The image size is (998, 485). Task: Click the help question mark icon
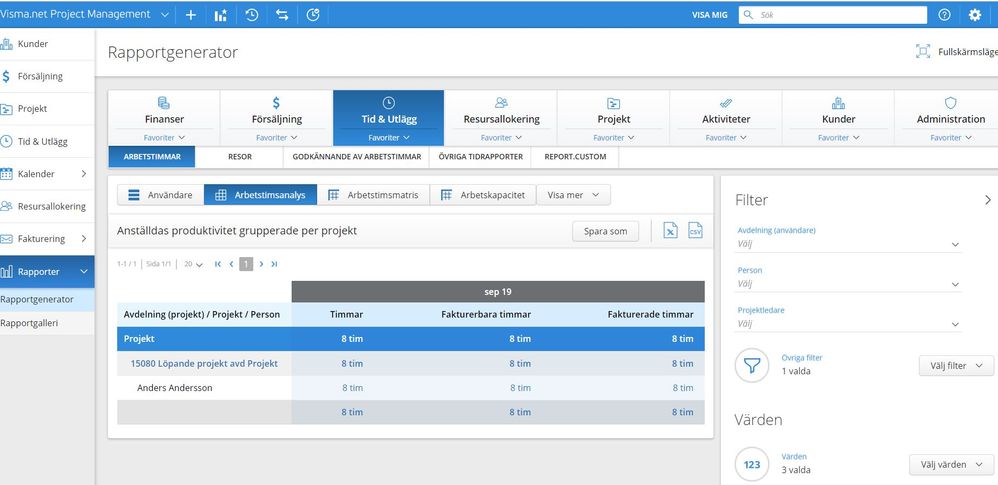tap(944, 15)
